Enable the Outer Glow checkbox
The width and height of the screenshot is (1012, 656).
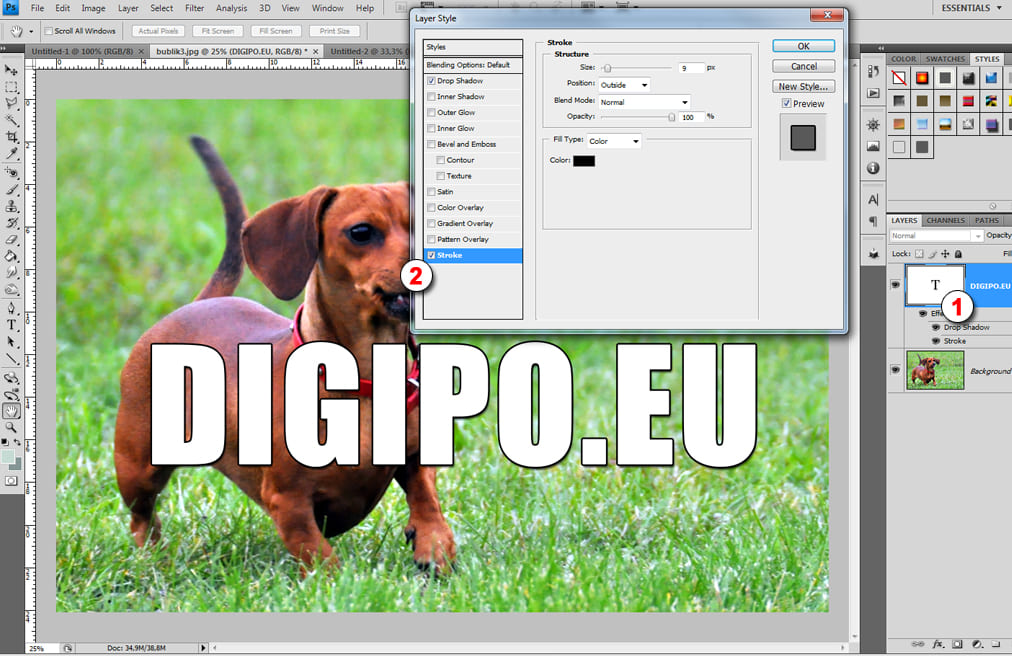[x=431, y=113]
